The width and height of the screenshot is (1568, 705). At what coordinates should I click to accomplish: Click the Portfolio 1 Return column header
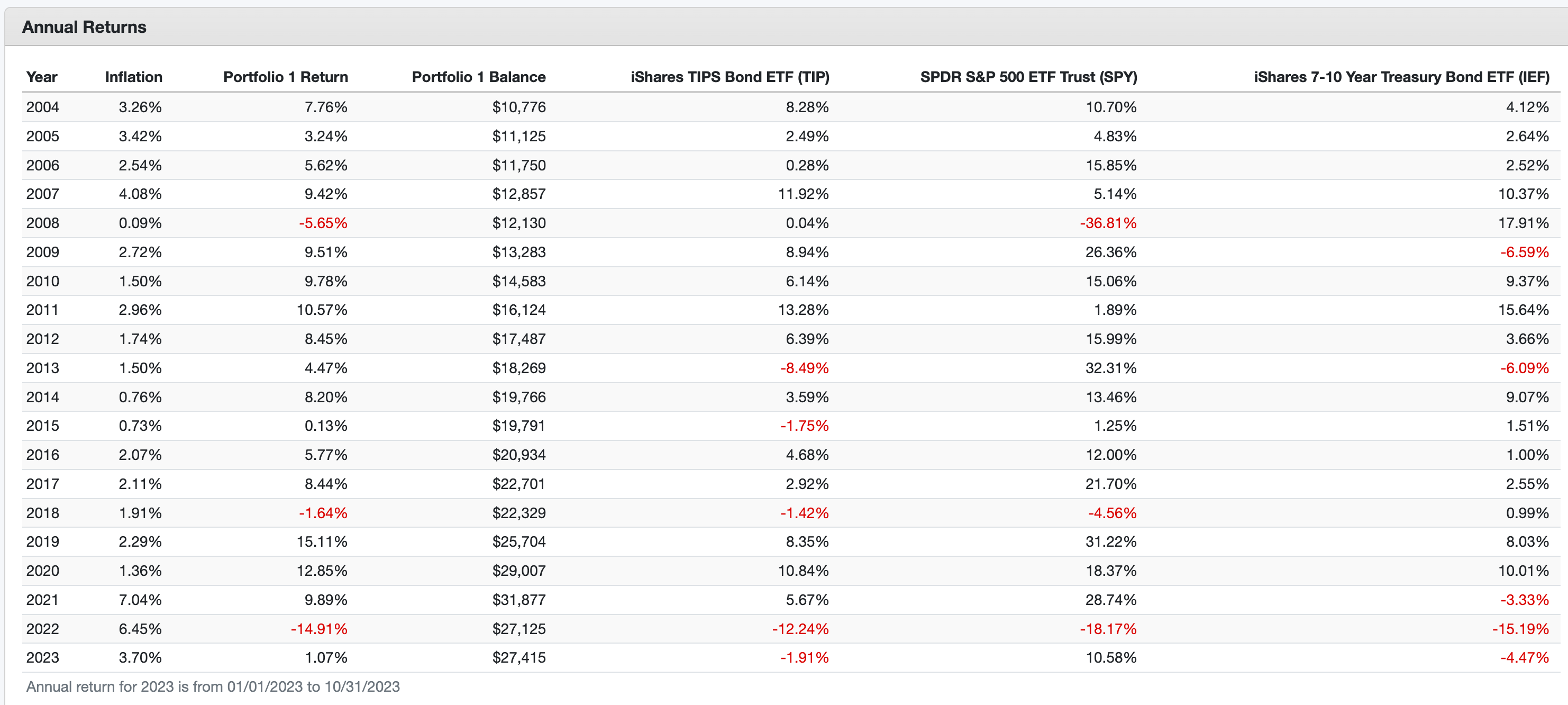[x=285, y=77]
